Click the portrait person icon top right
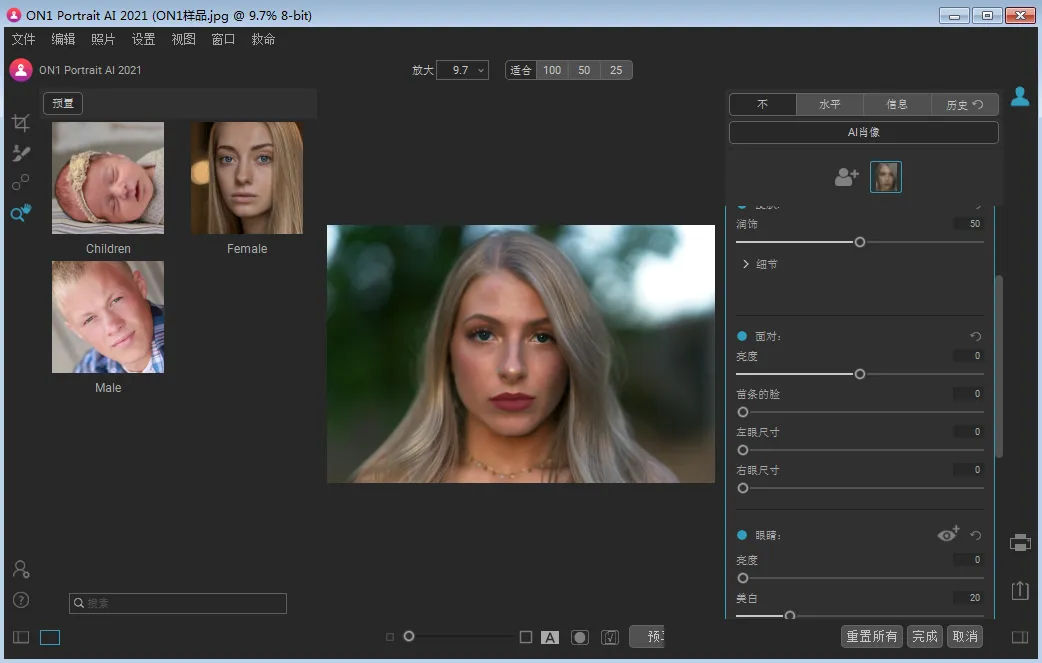1042x663 pixels. 1019,96
